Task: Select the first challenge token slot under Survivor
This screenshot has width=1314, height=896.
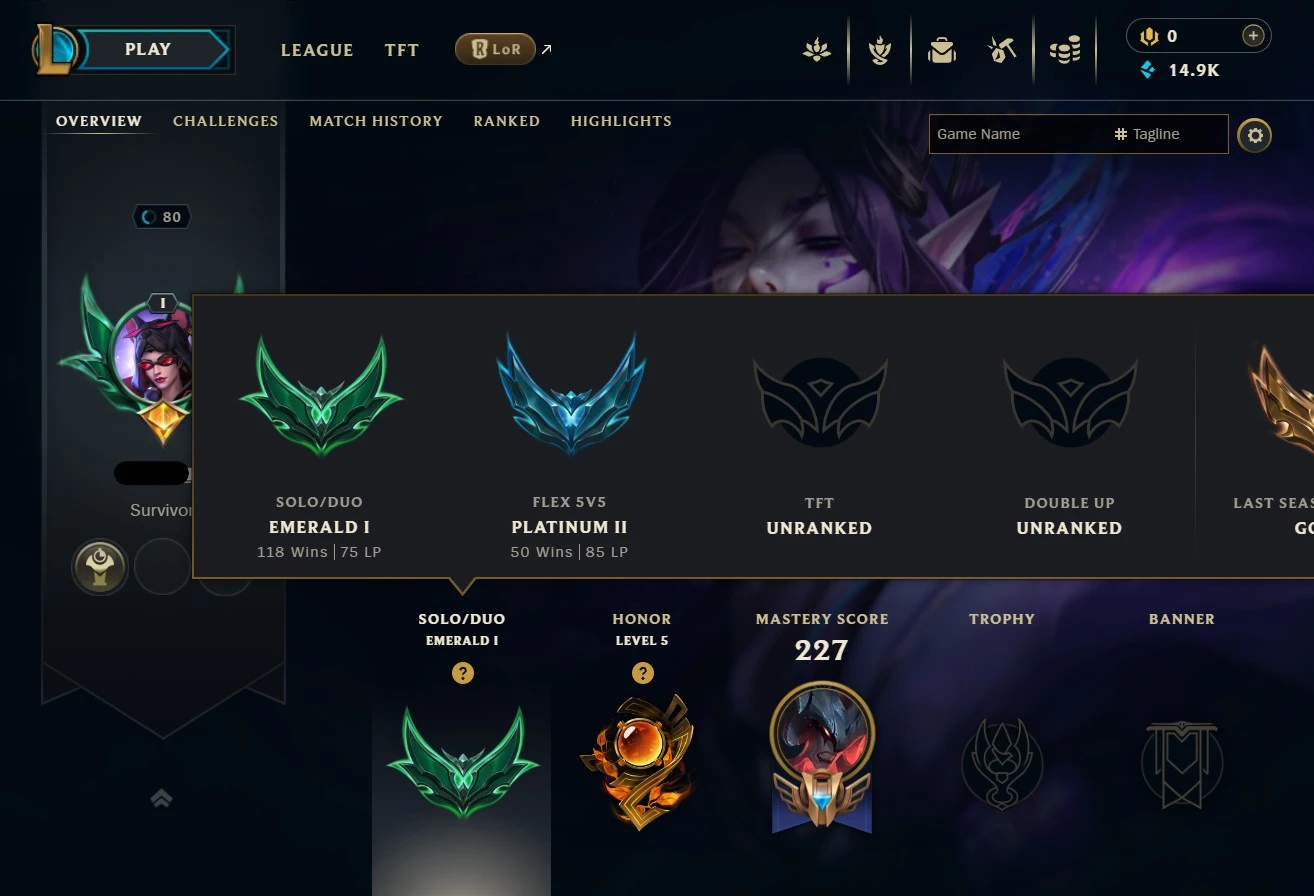Action: (100, 567)
